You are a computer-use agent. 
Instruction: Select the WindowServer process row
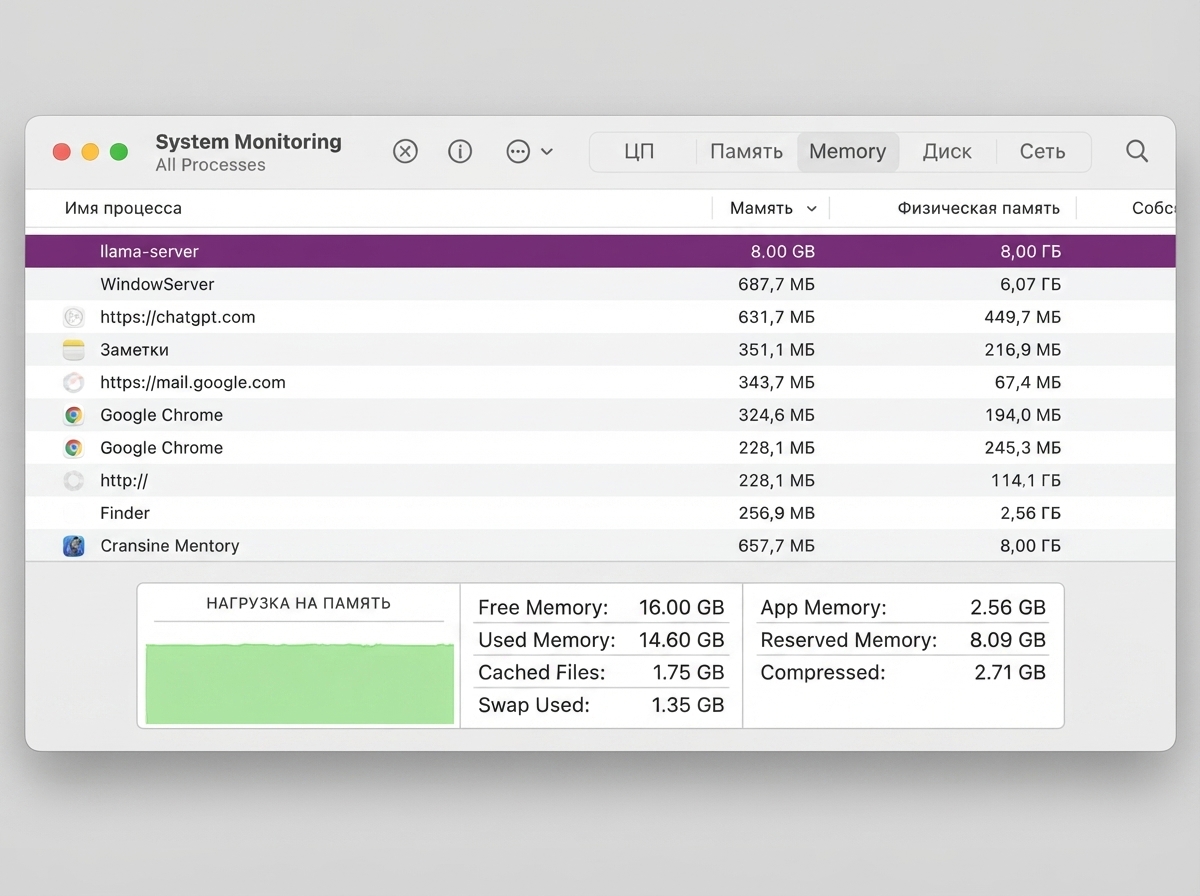[x=600, y=284]
